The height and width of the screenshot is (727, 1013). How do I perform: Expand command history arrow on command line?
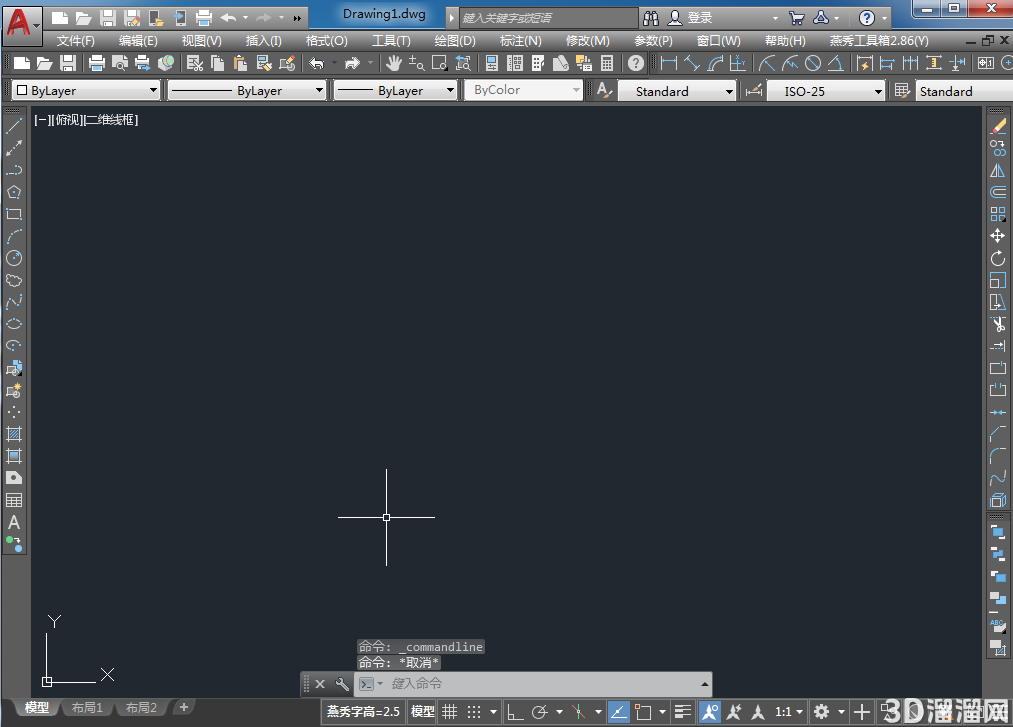click(x=704, y=684)
